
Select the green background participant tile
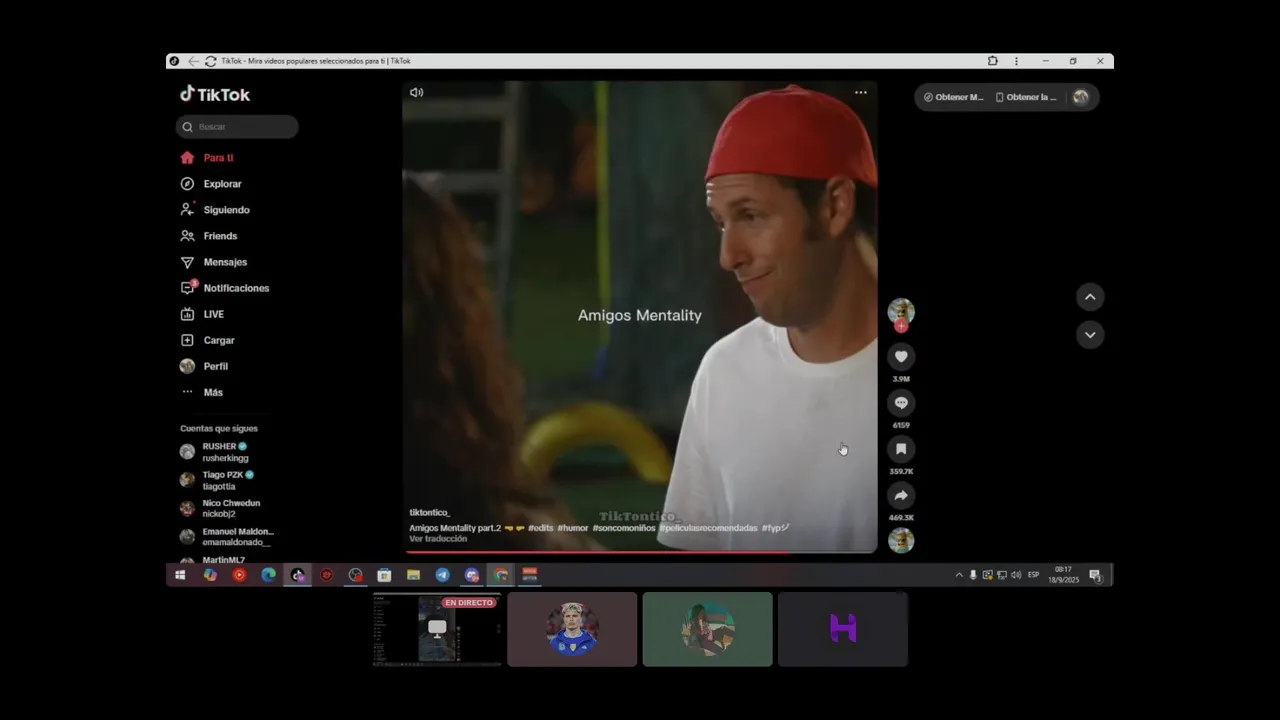pos(708,629)
